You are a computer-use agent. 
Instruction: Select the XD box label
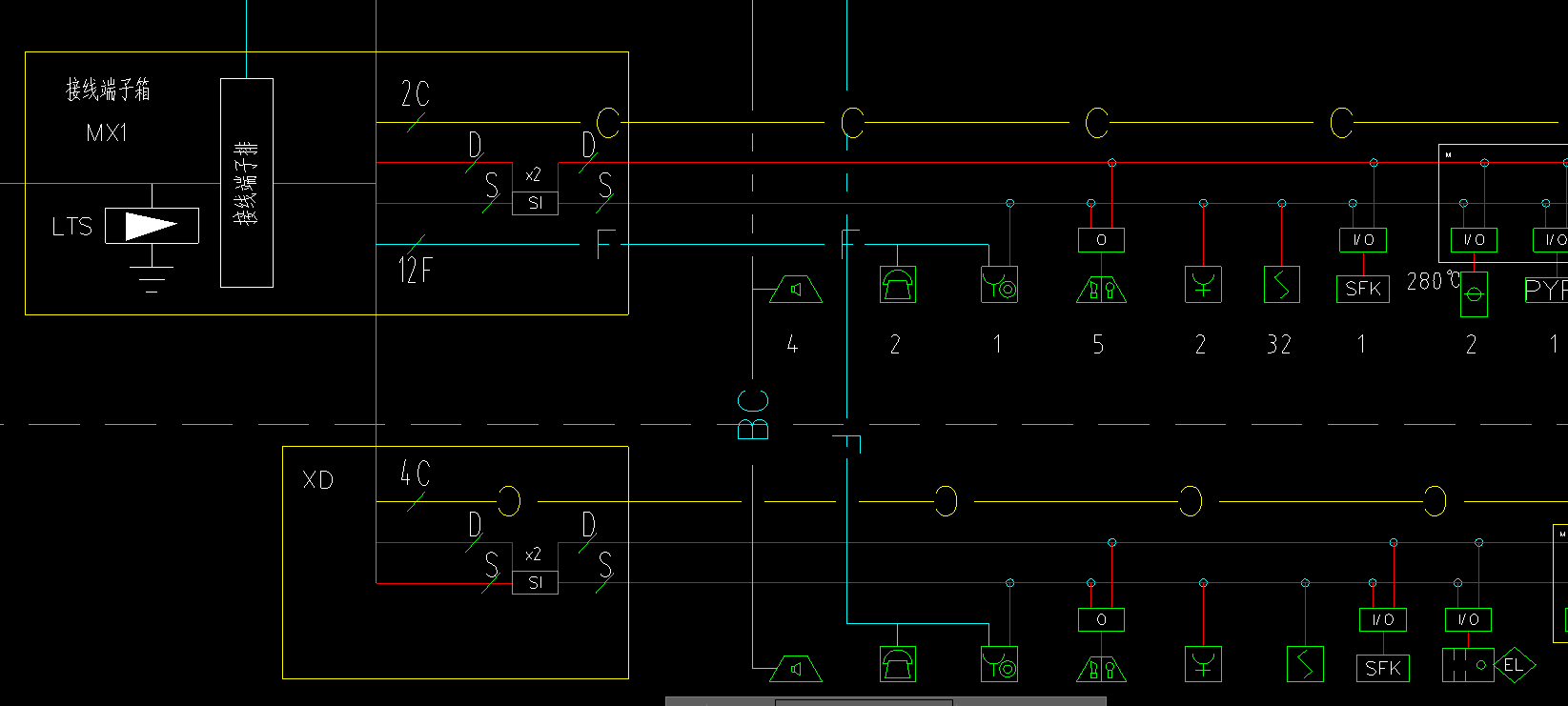pyautogui.click(x=318, y=480)
